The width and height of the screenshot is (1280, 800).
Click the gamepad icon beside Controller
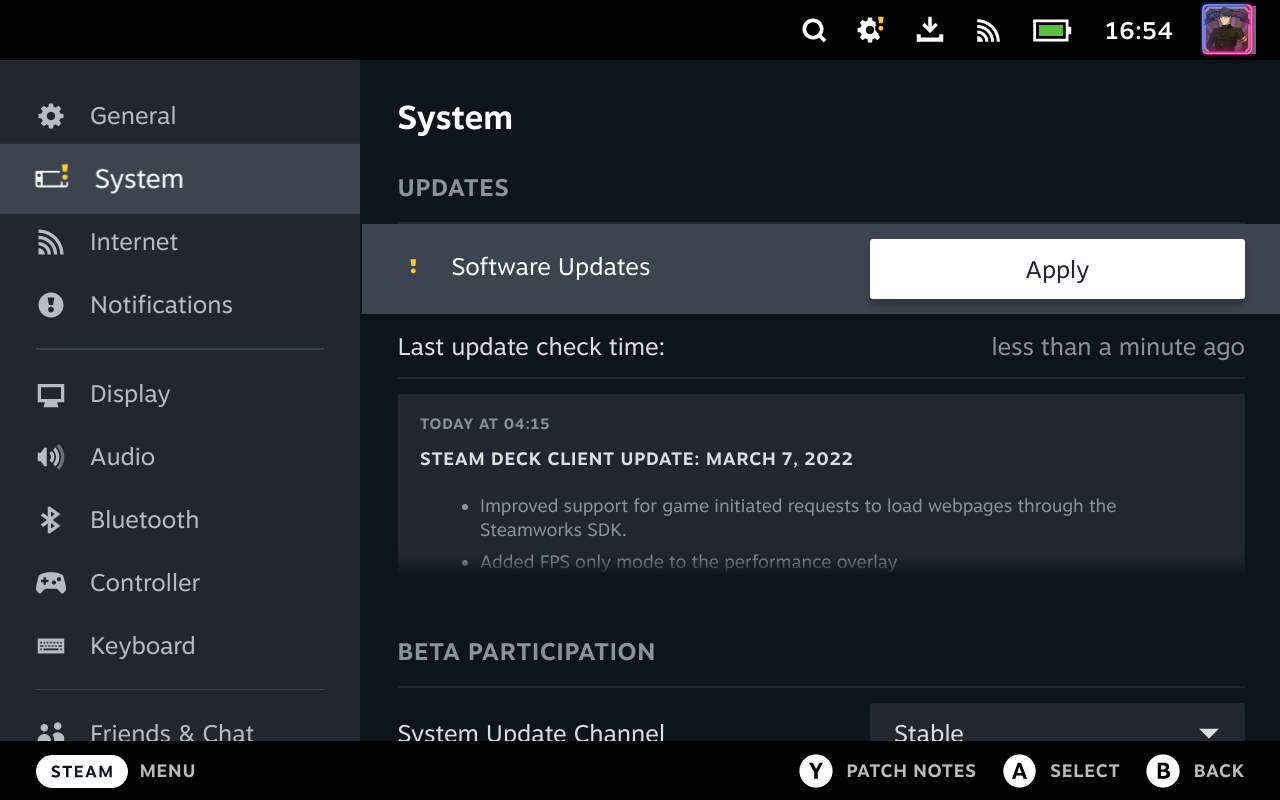(51, 583)
